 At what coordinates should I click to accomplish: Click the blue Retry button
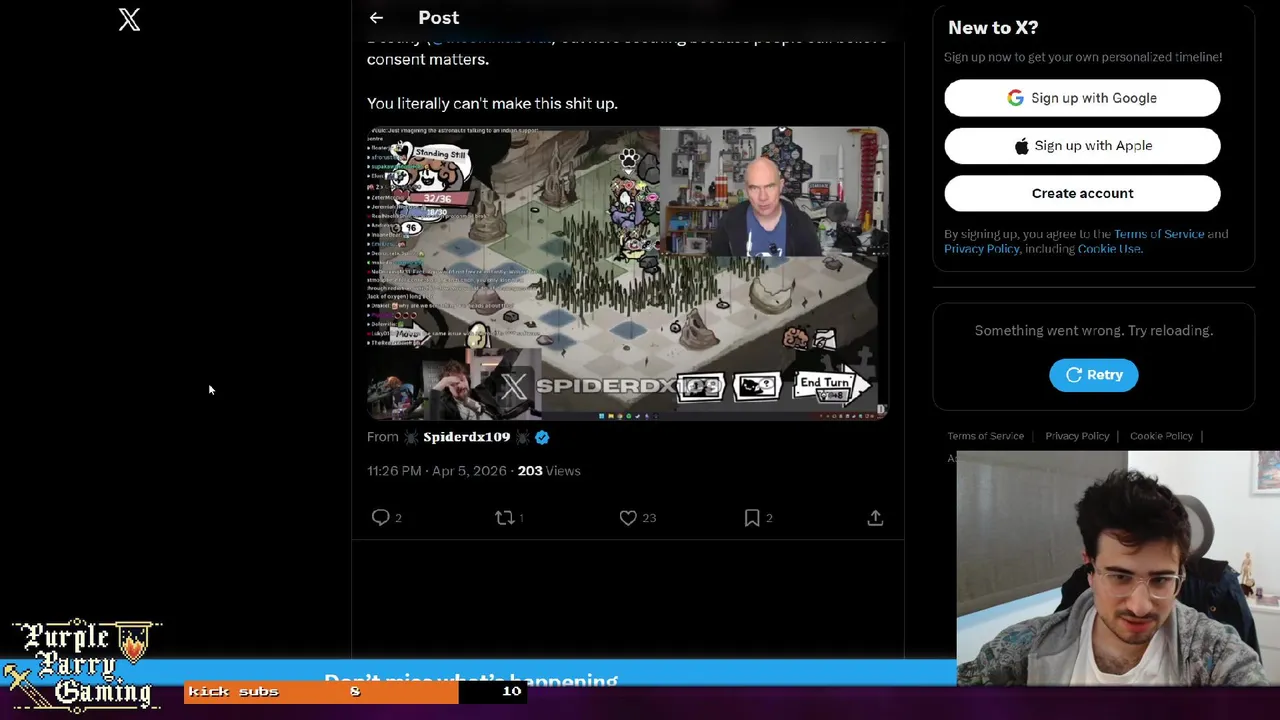1094,375
